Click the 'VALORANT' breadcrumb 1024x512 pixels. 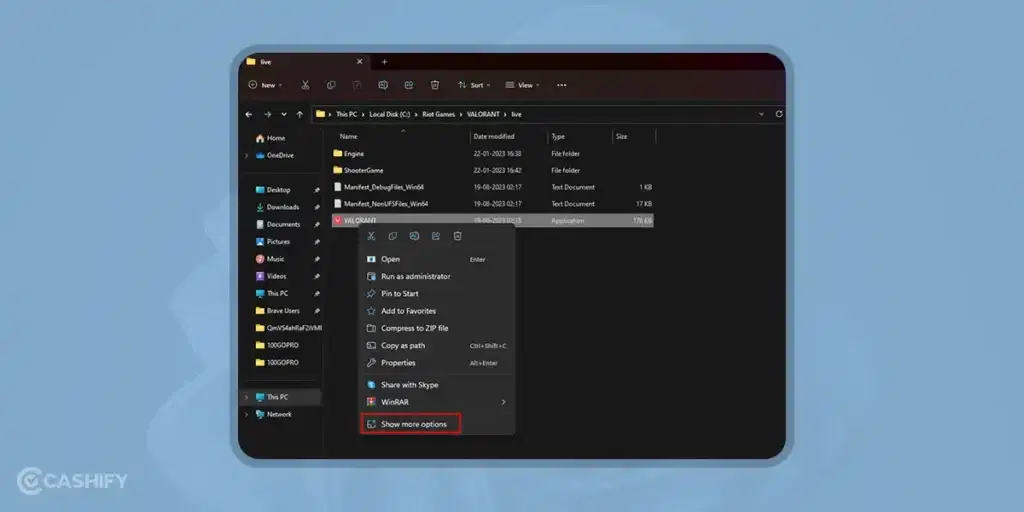[x=483, y=114]
